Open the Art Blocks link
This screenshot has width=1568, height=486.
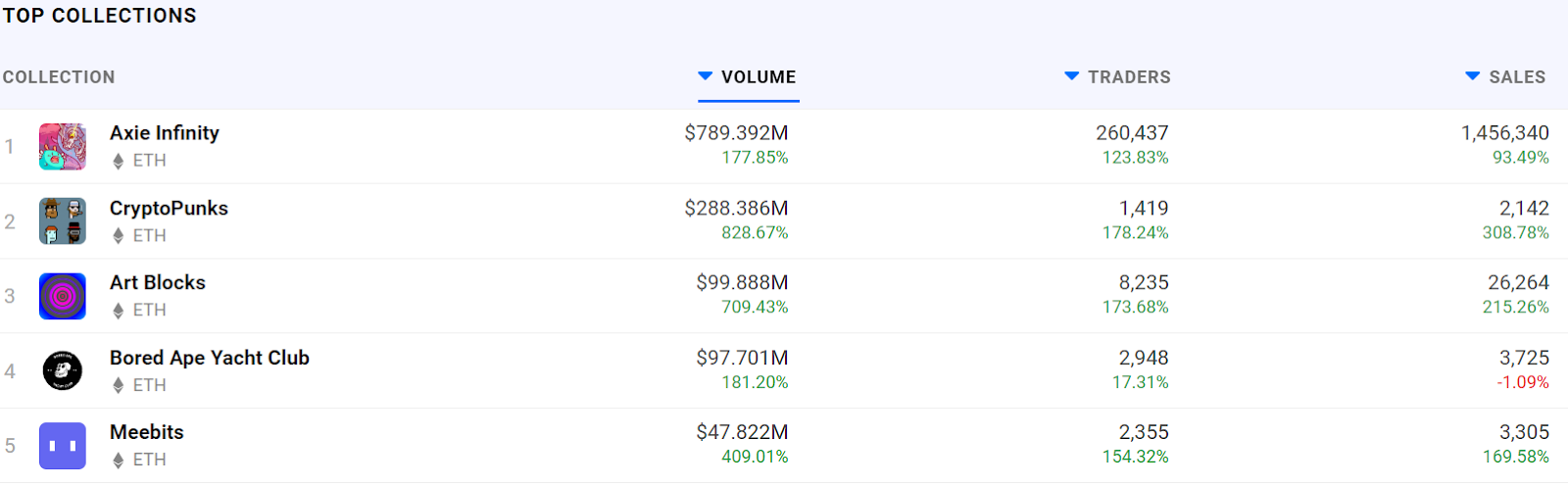pyautogui.click(x=158, y=283)
